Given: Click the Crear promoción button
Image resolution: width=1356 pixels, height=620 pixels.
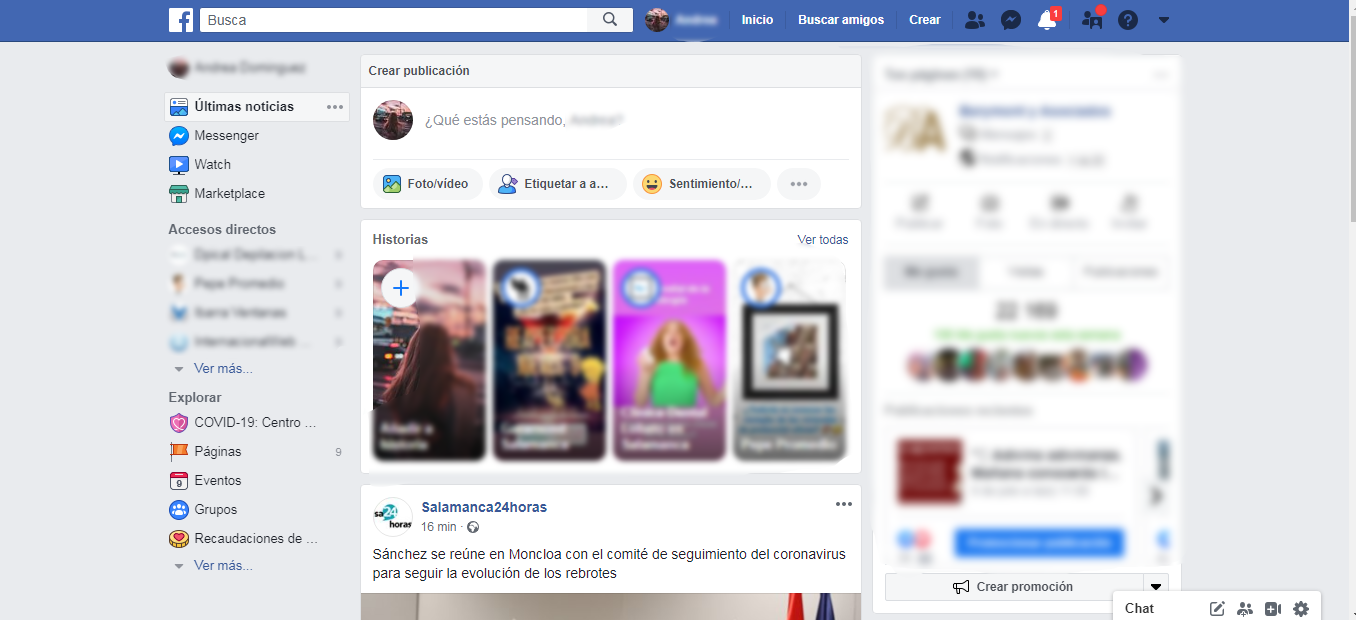Looking at the screenshot, I should tap(1014, 587).
